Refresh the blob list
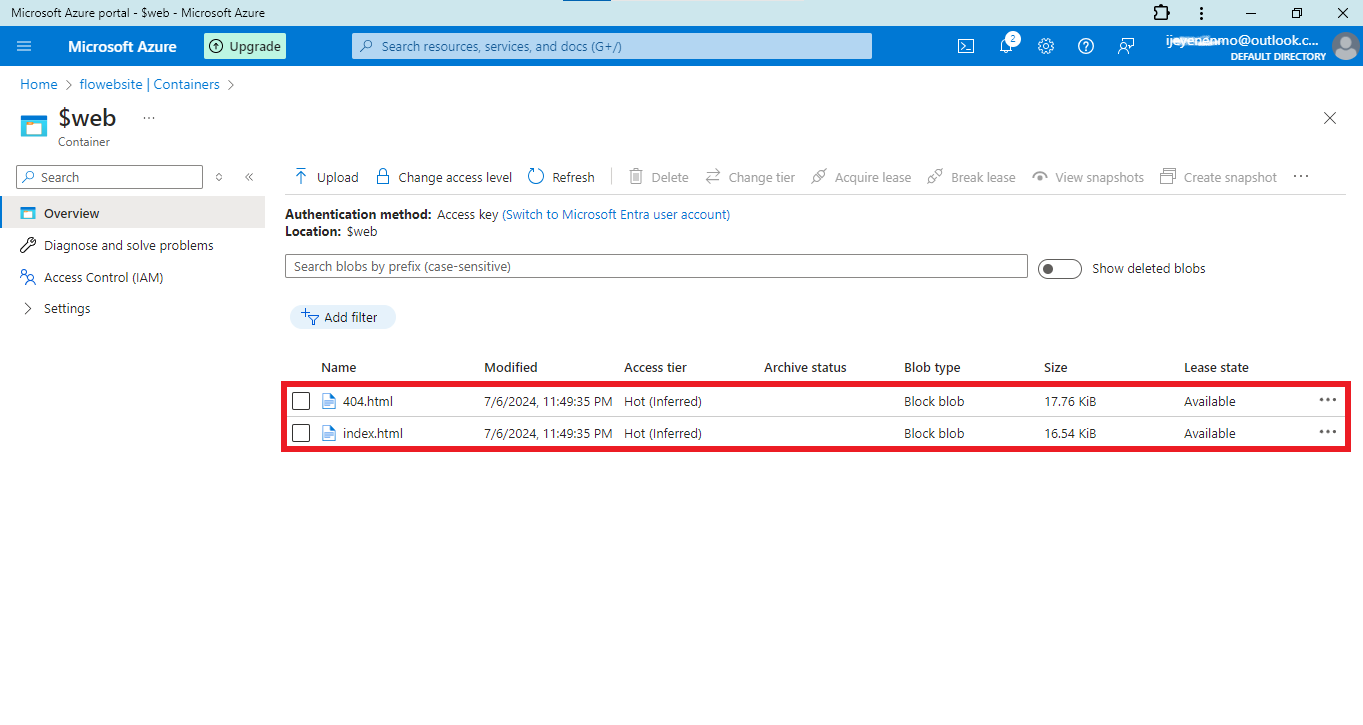 pos(561,177)
